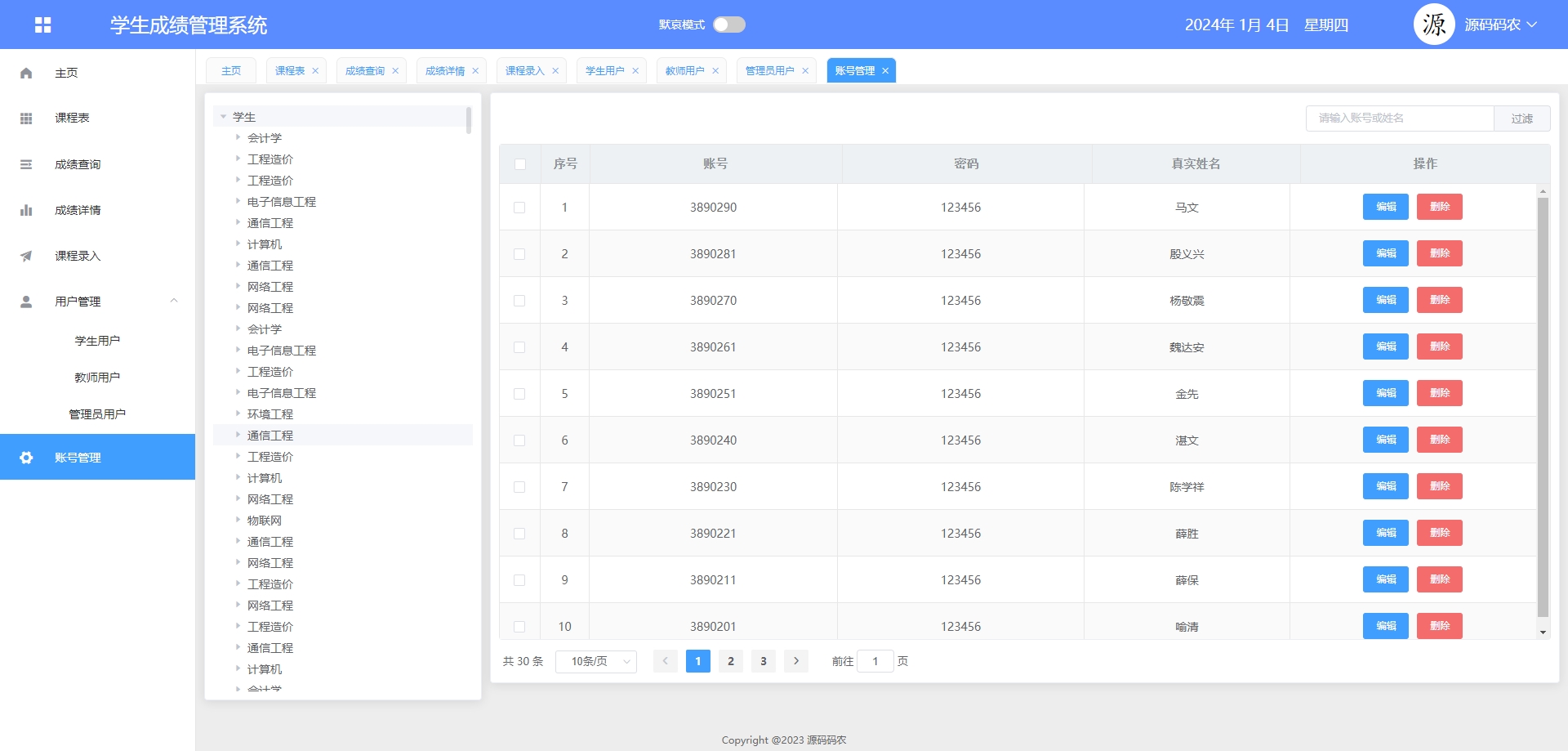Go to page 2 of the table
This screenshot has width=1568, height=751.
731,661
